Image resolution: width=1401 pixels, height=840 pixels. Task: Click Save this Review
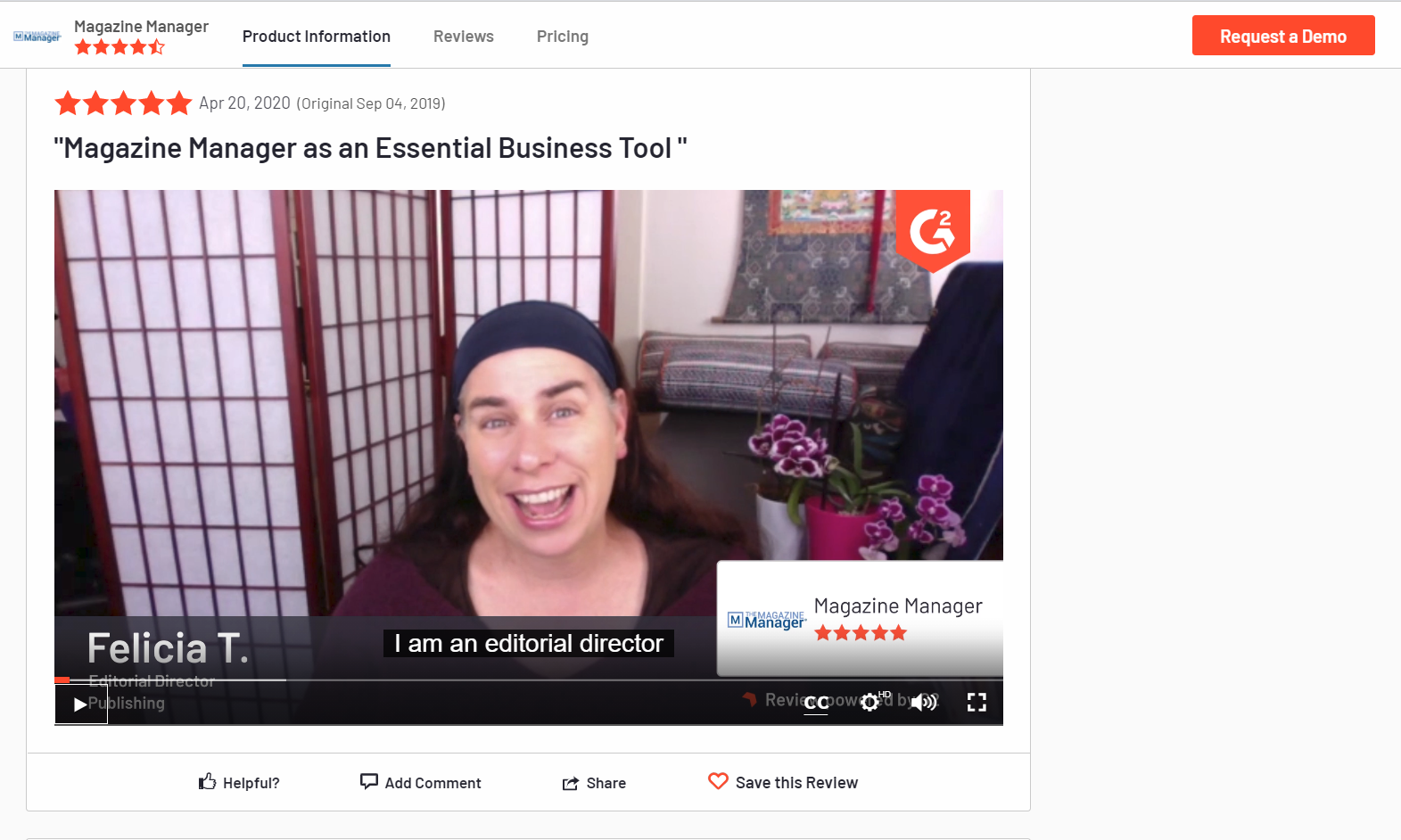click(783, 782)
